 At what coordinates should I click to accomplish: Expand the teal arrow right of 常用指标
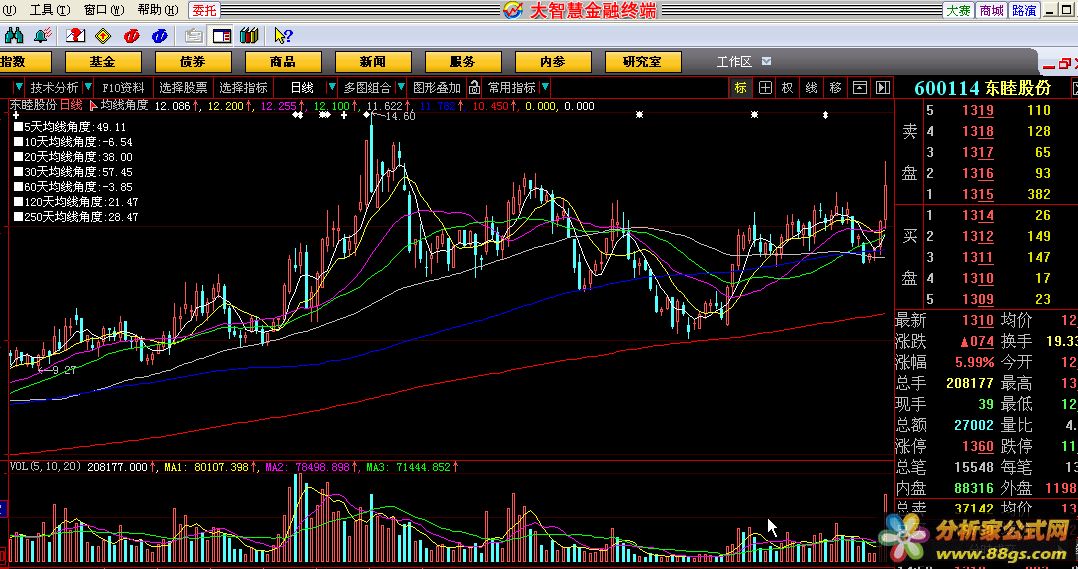[545, 87]
